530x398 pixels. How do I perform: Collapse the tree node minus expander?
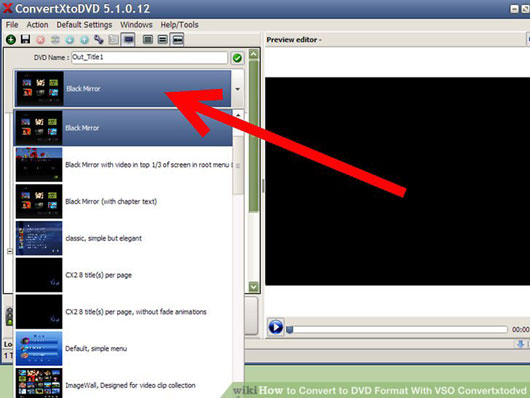9,251
